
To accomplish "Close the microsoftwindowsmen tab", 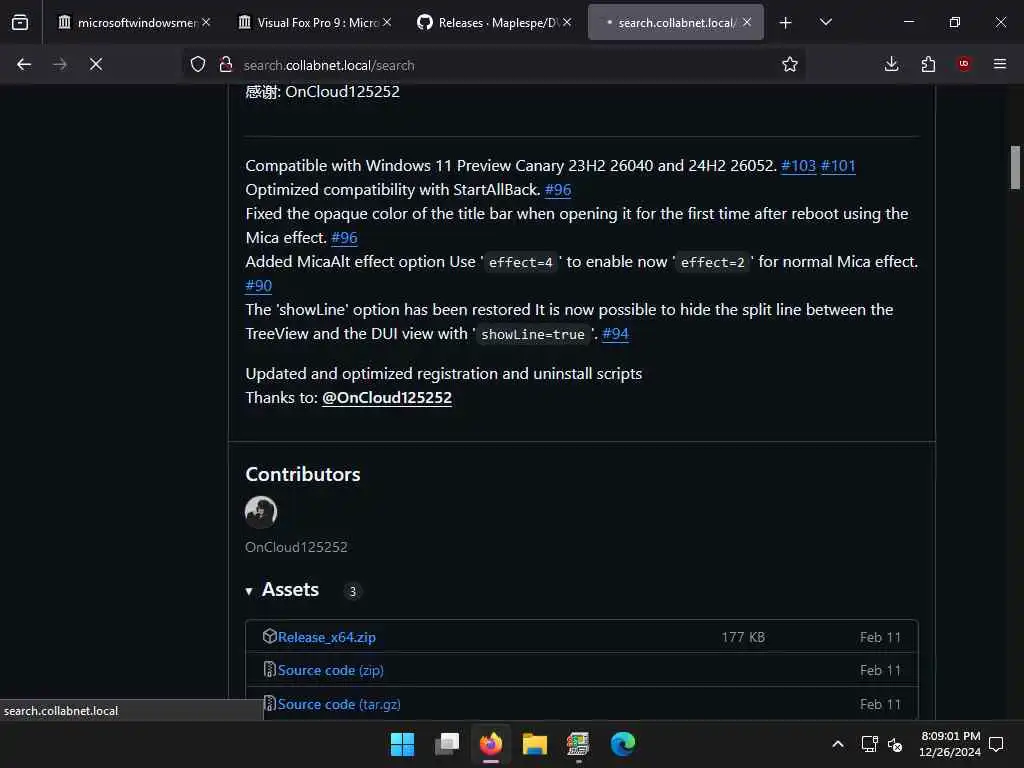I will point(206,22).
